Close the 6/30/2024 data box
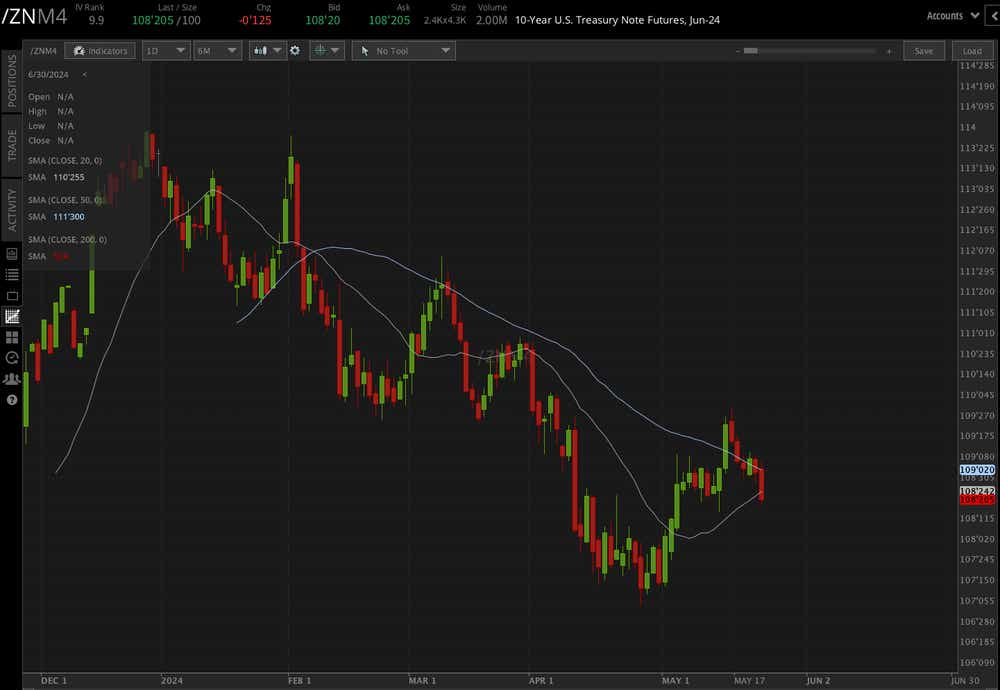Image resolution: width=1000 pixels, height=690 pixels. [84, 75]
